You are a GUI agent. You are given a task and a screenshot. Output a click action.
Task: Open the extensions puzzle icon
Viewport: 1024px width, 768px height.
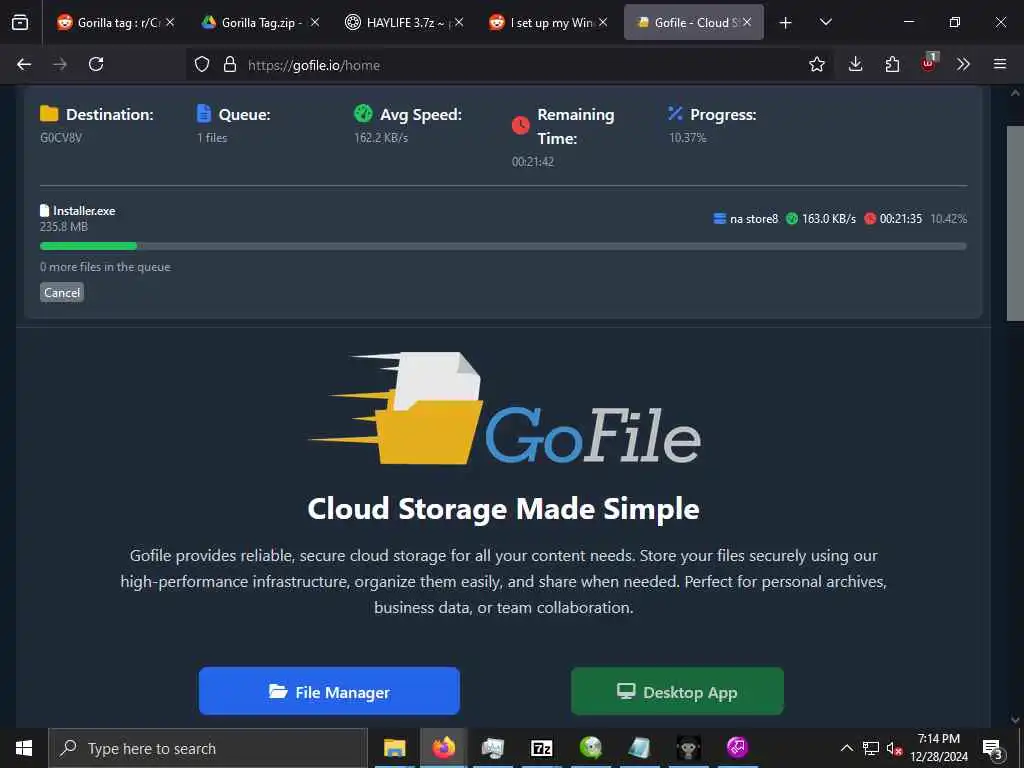[892, 64]
